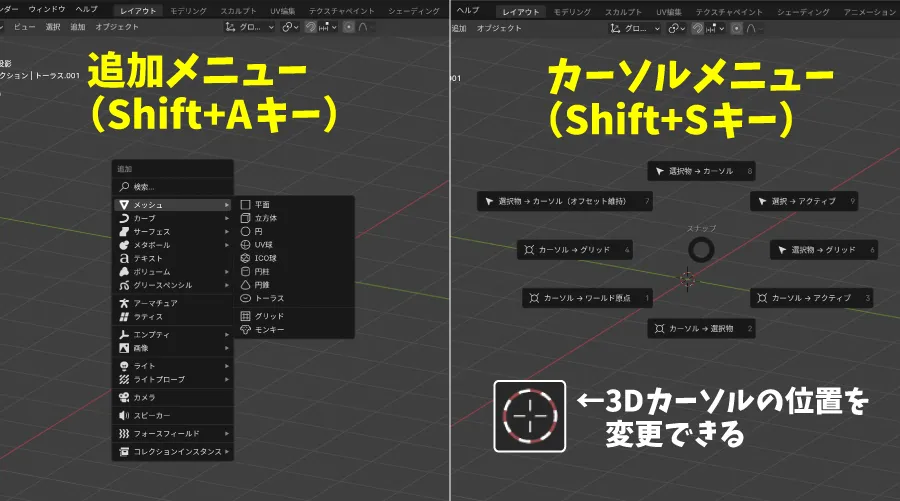The height and width of the screenshot is (501, 900).
Task: Switch to UV編集 tab in left pane
Action: 282,11
